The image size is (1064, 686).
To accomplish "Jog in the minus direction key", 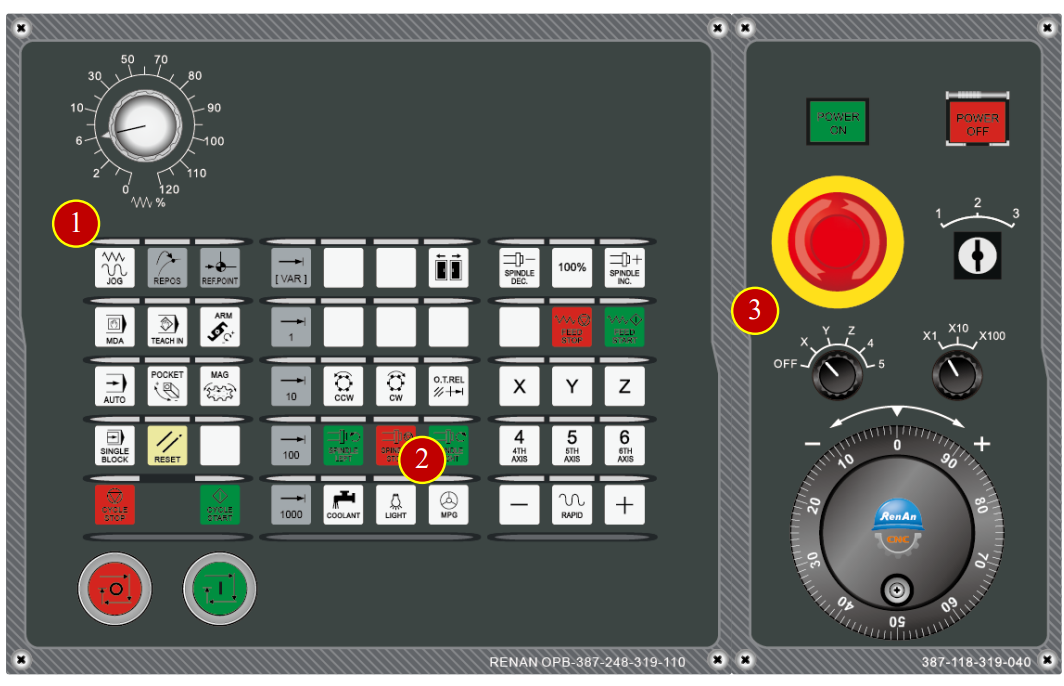I will tap(519, 505).
